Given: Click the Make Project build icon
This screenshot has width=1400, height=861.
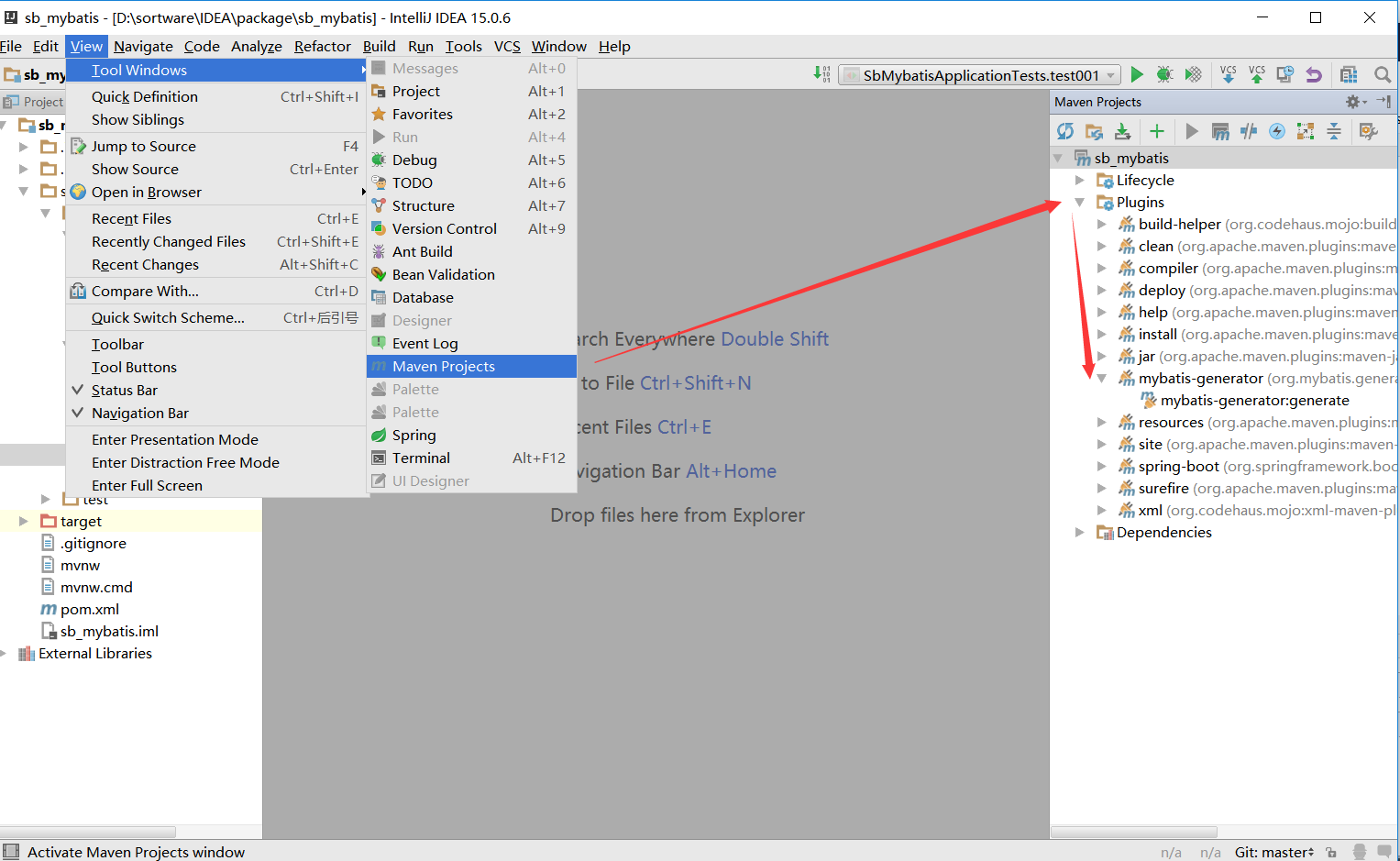Looking at the screenshot, I should pyautogui.click(x=822, y=74).
